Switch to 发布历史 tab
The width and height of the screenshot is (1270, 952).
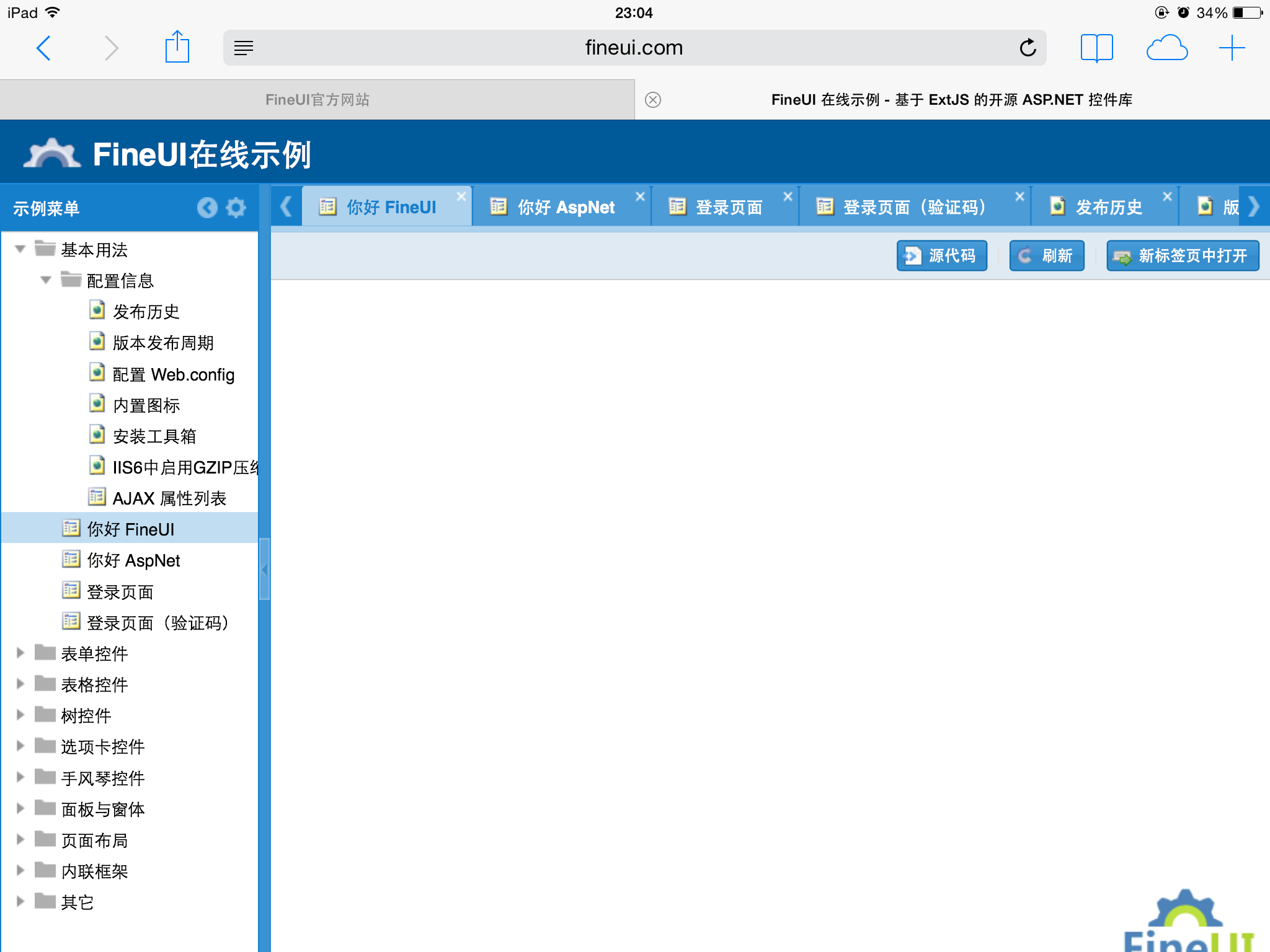tap(1104, 206)
